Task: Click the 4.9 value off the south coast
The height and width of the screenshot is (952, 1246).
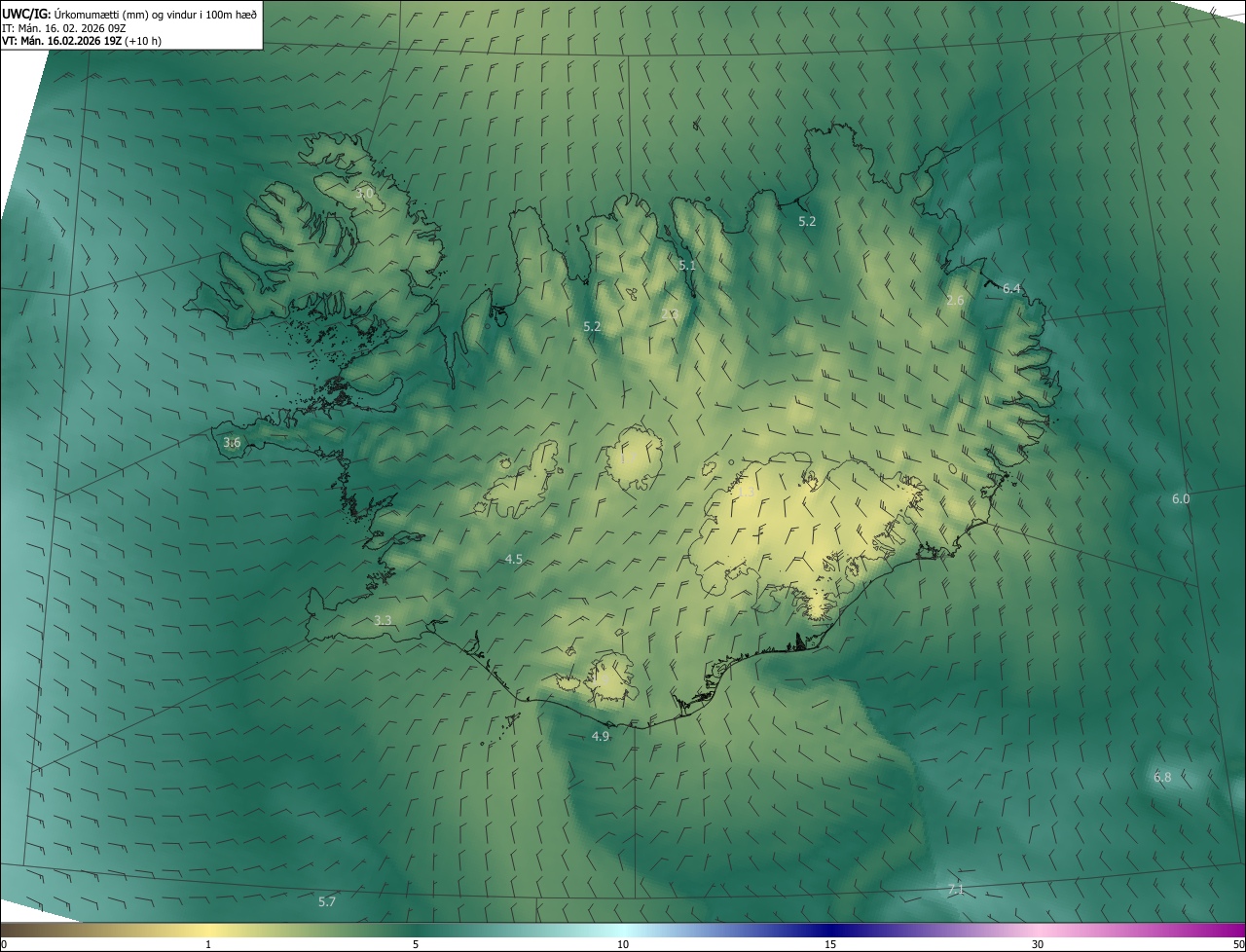Action: (601, 736)
